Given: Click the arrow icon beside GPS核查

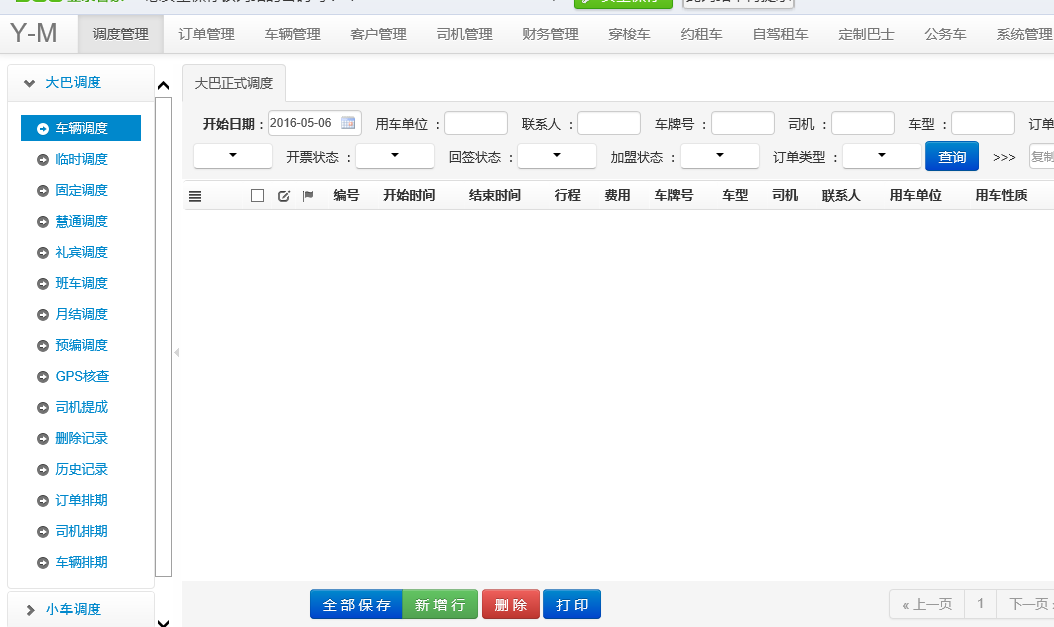Looking at the screenshot, I should 43,377.
